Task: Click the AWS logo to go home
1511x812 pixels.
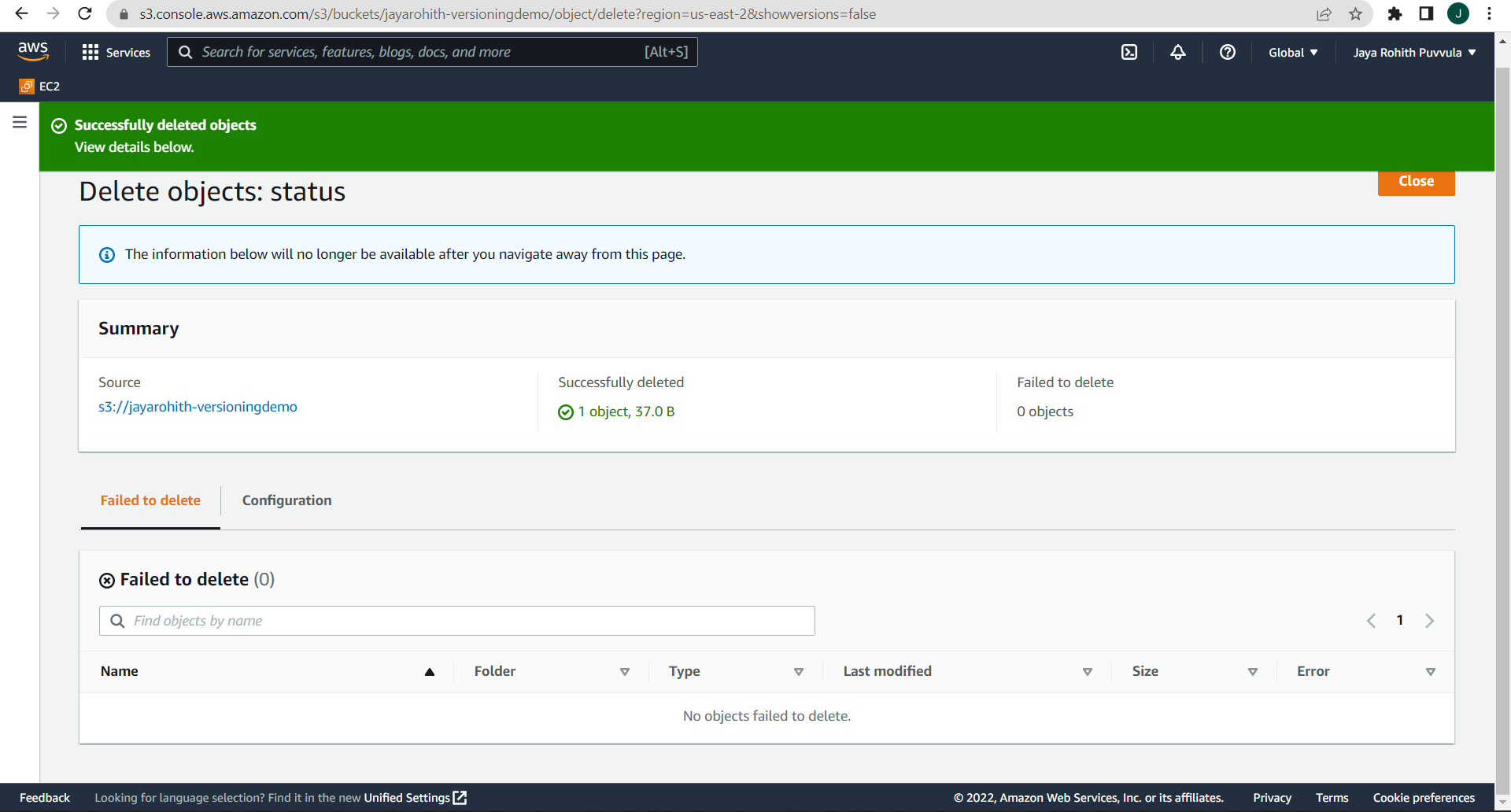Action: (33, 50)
